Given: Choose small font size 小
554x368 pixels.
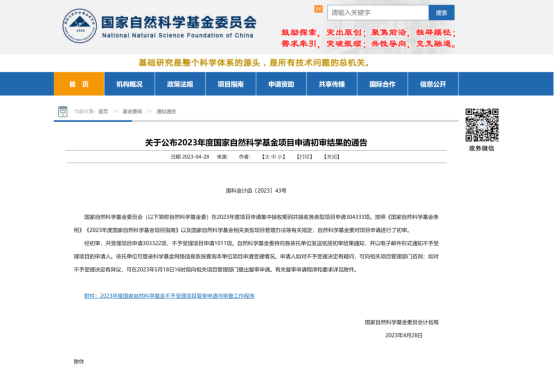Looking at the screenshot, I should point(279,157).
